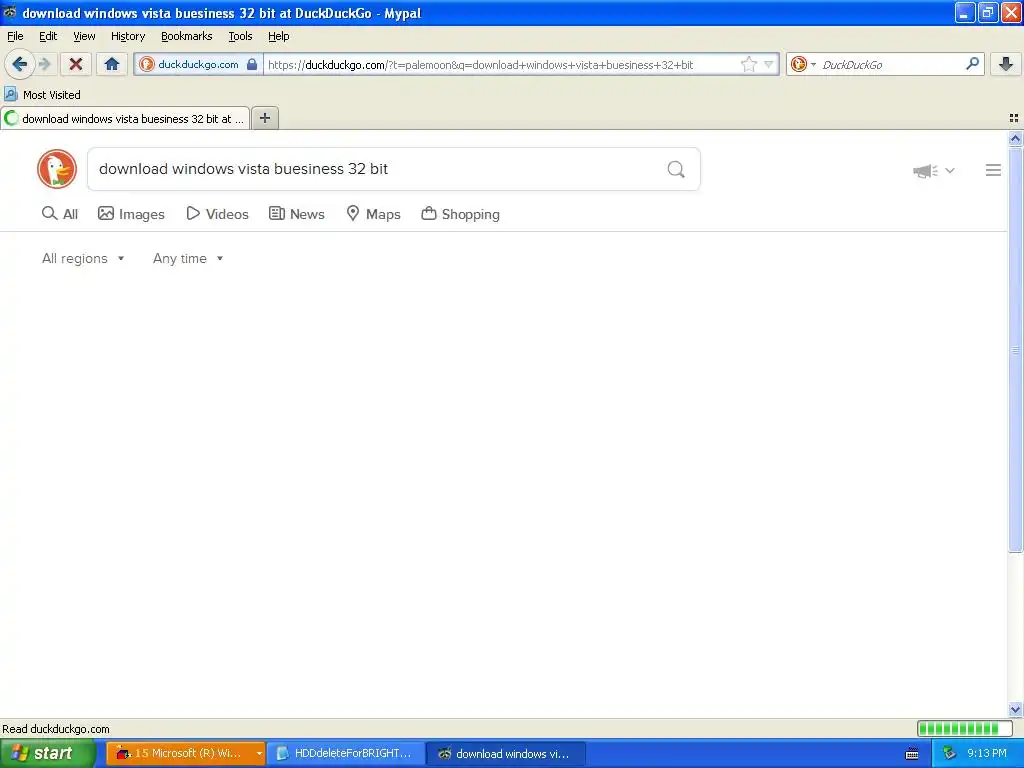Viewport: 1024px width, 768px height.
Task: Click the Mypal raccoon icon in the title bar
Action: coord(10,12)
